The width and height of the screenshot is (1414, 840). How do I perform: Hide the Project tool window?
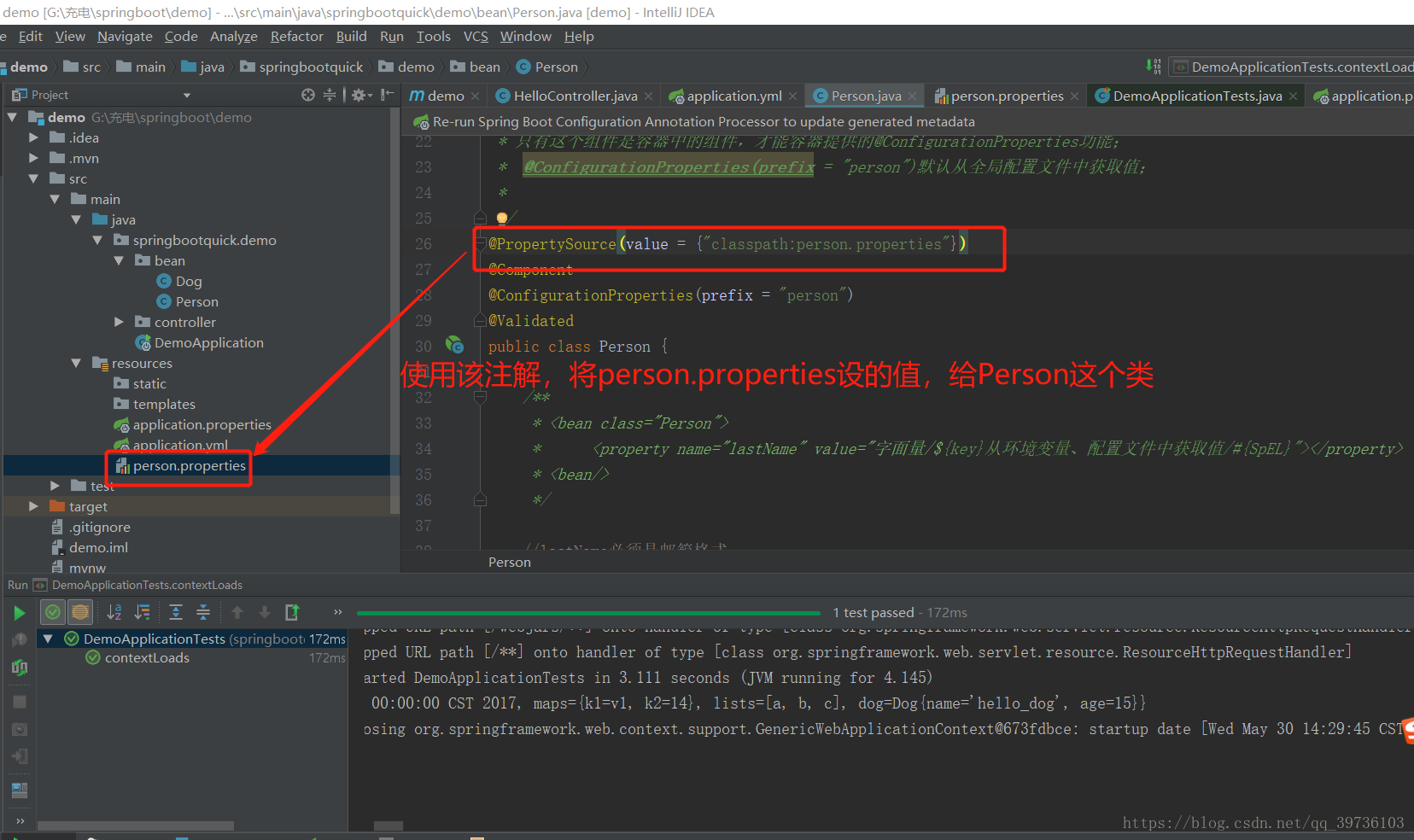pos(387,95)
